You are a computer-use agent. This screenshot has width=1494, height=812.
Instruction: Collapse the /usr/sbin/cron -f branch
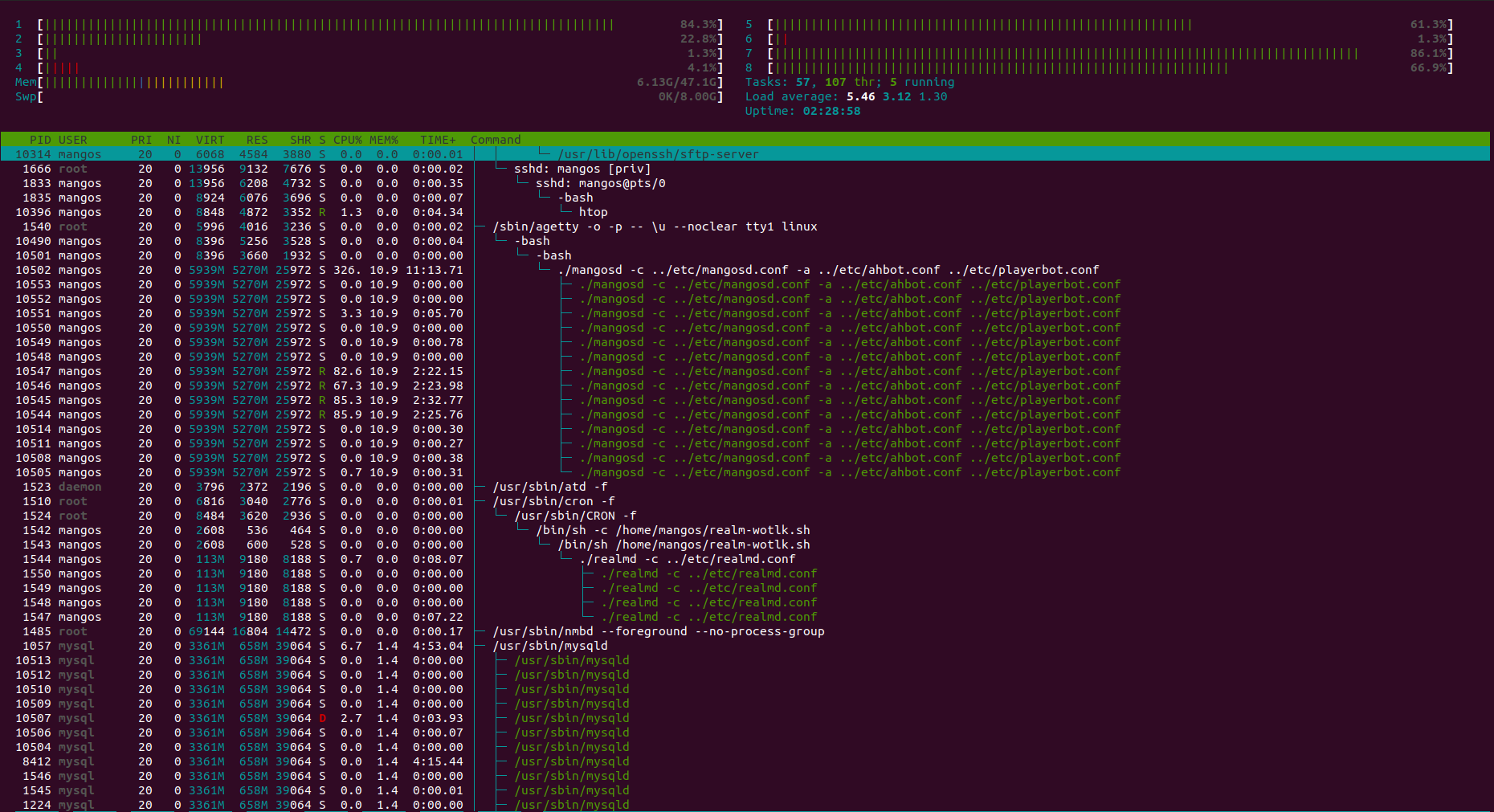pos(553,501)
